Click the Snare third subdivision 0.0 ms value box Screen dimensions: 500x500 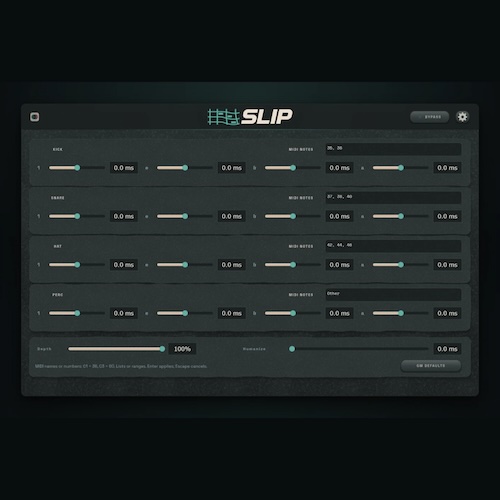(x=340, y=216)
